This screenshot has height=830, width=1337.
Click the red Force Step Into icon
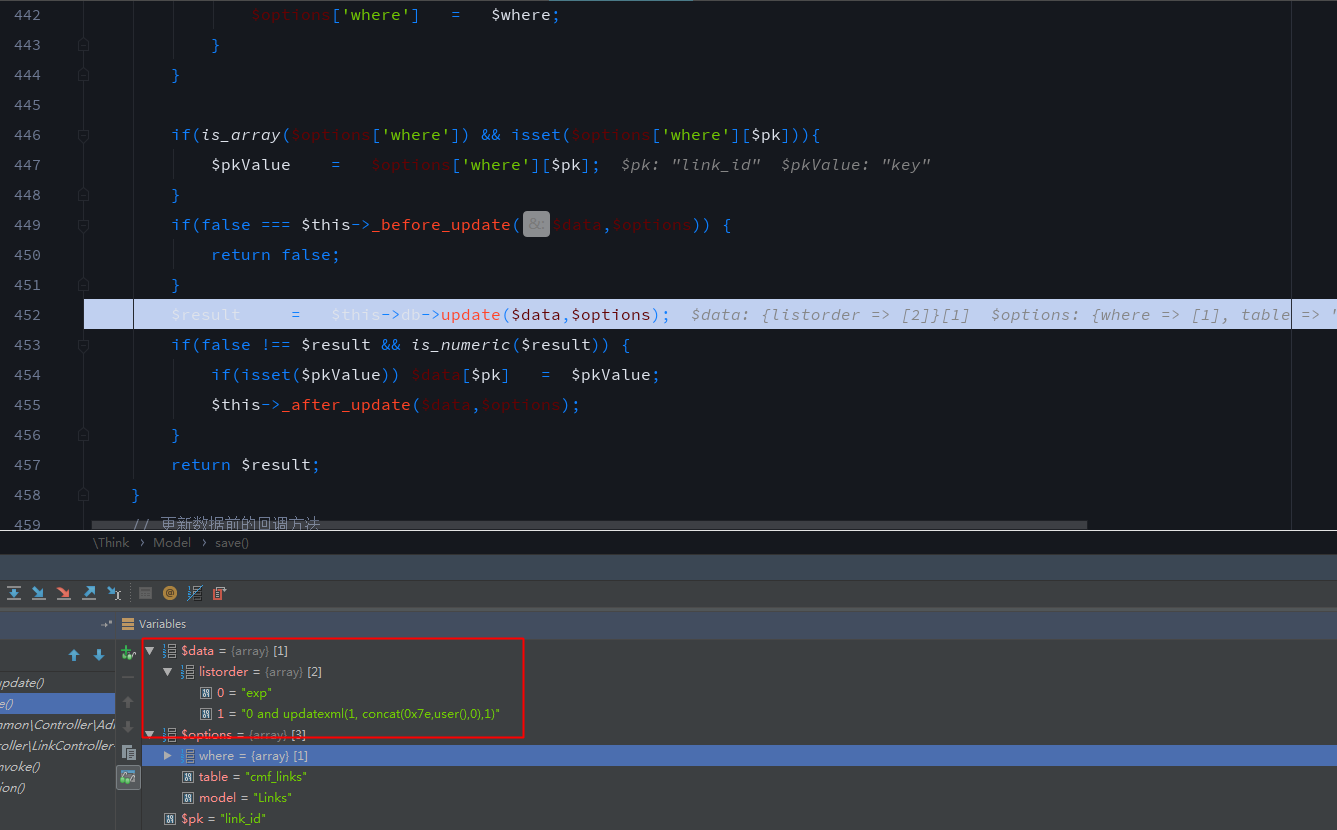pos(64,593)
